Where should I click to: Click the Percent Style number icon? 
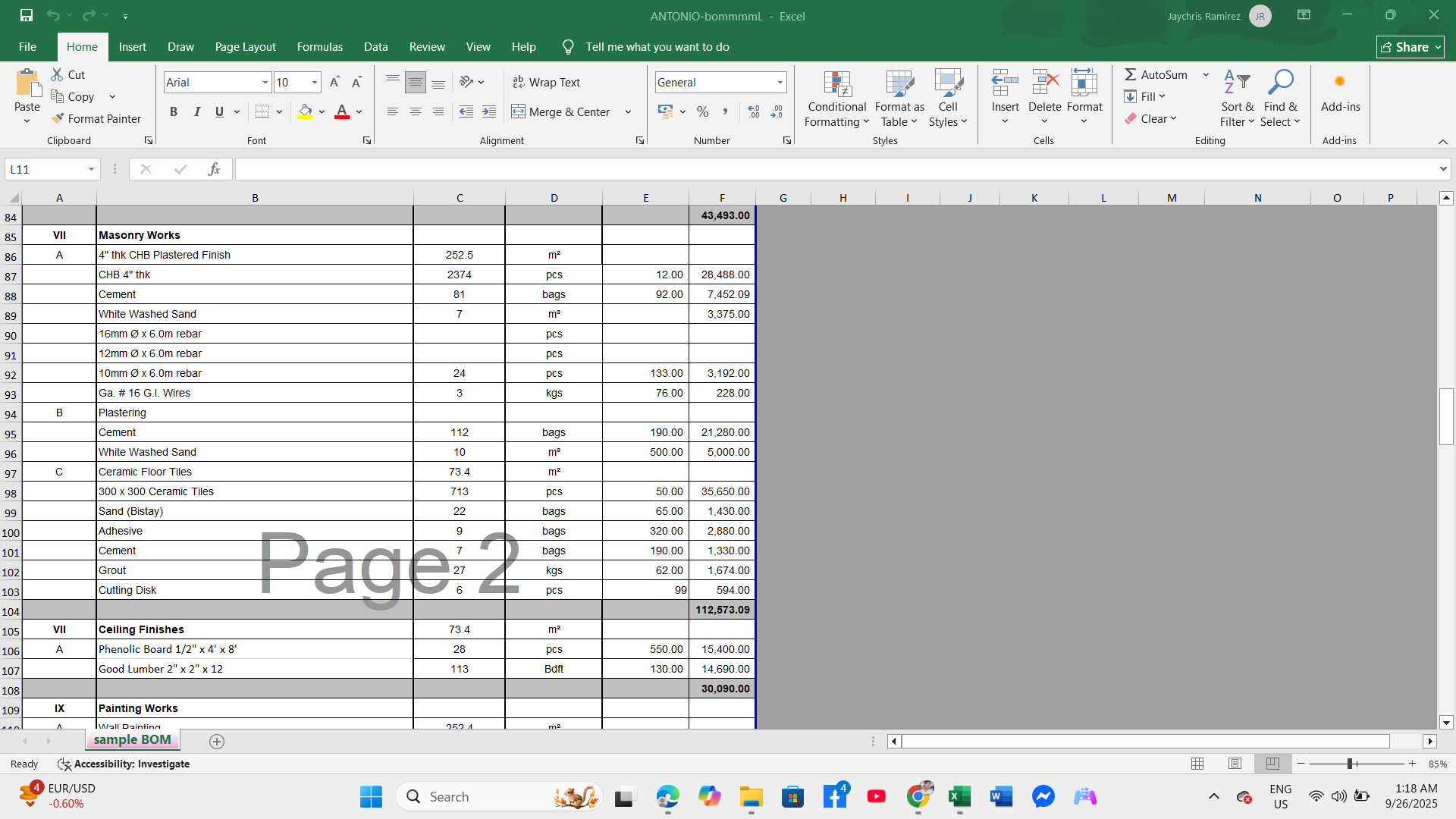703,111
